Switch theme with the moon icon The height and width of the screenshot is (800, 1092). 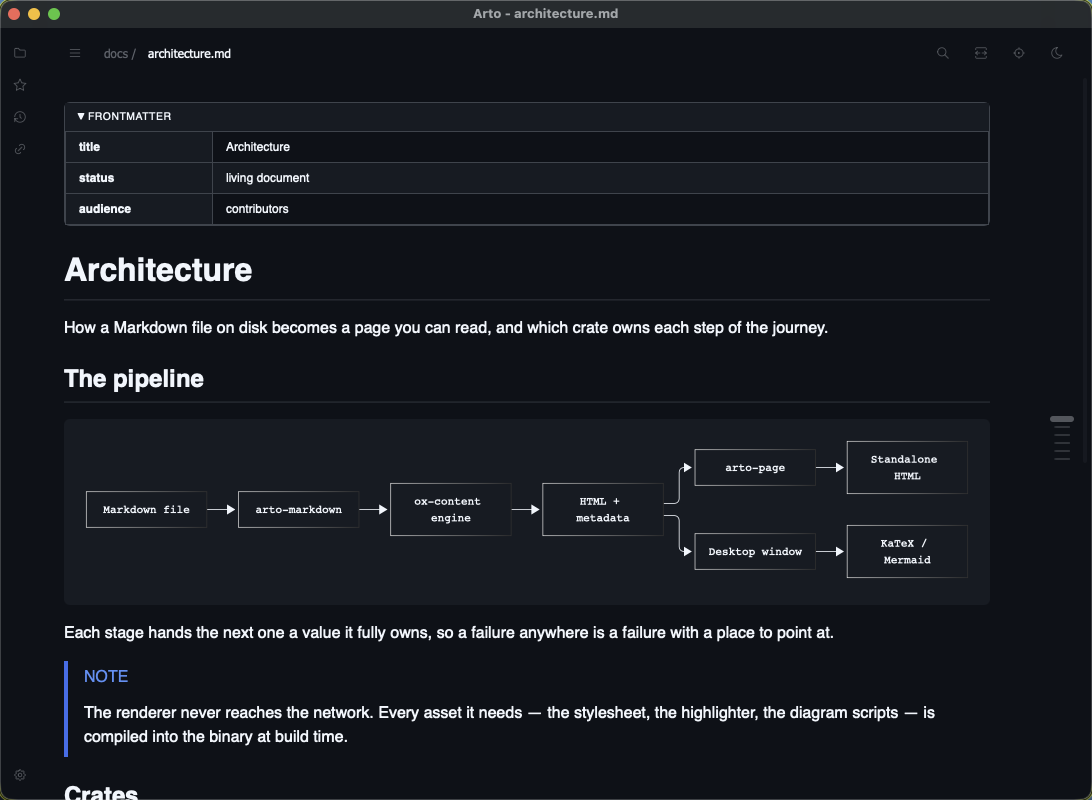pos(1056,53)
